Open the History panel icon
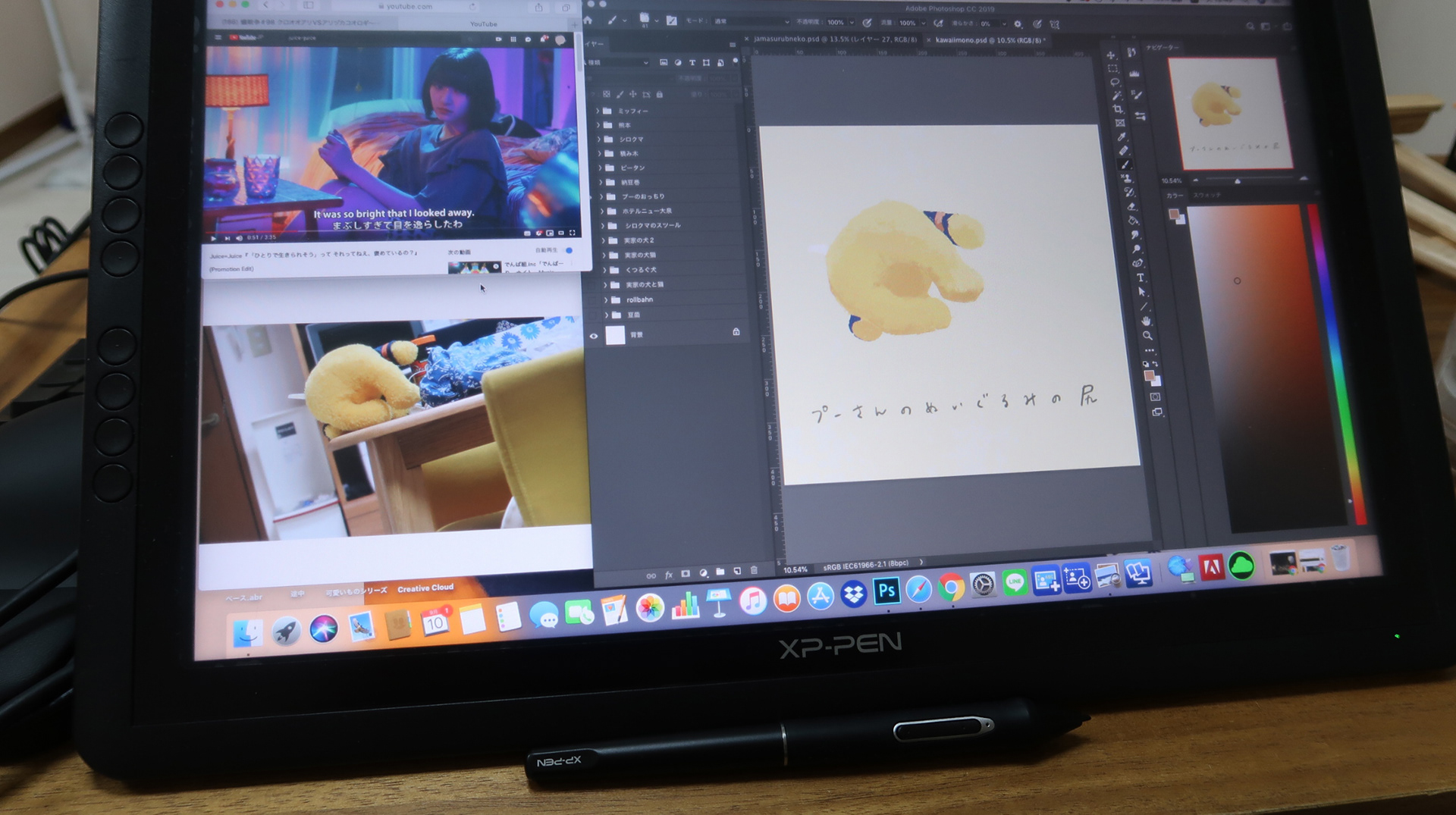Image resolution: width=1456 pixels, height=815 pixels. [x=1131, y=52]
